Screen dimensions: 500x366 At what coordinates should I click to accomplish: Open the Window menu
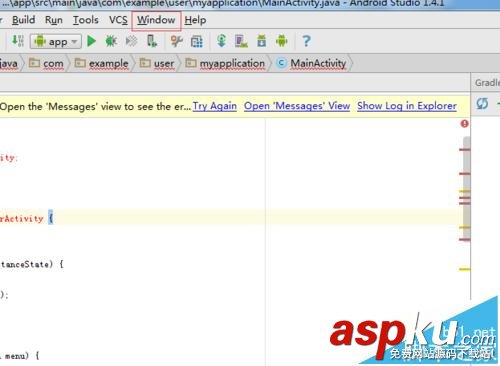[x=156, y=20]
